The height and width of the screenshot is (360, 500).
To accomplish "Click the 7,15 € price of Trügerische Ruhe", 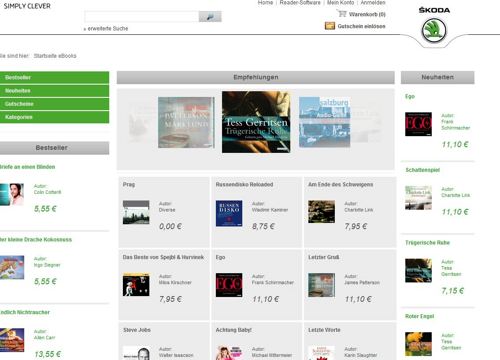I will [452, 291].
